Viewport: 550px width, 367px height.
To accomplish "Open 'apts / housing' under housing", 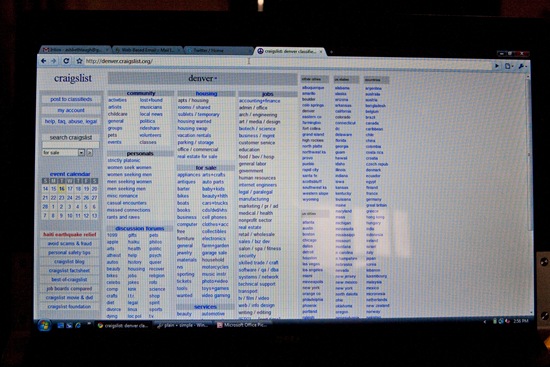I will click(x=193, y=100).
